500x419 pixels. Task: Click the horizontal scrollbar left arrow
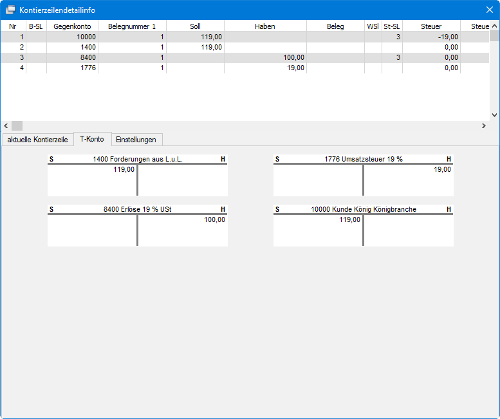6,126
